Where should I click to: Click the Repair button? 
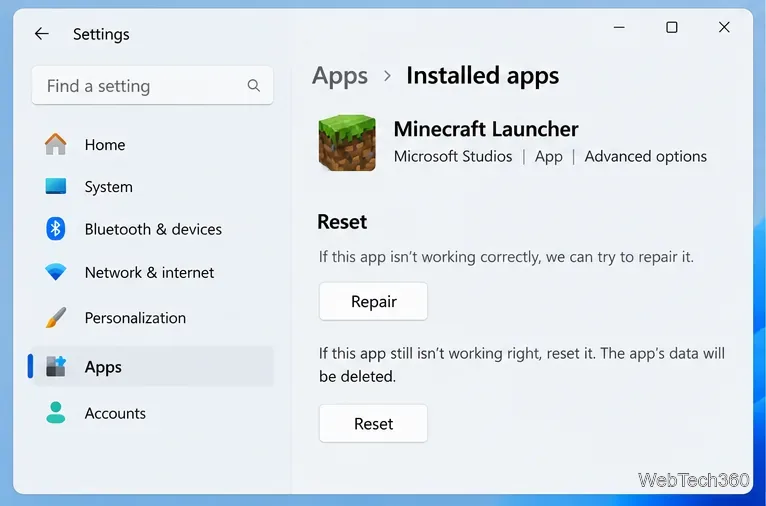(x=373, y=301)
